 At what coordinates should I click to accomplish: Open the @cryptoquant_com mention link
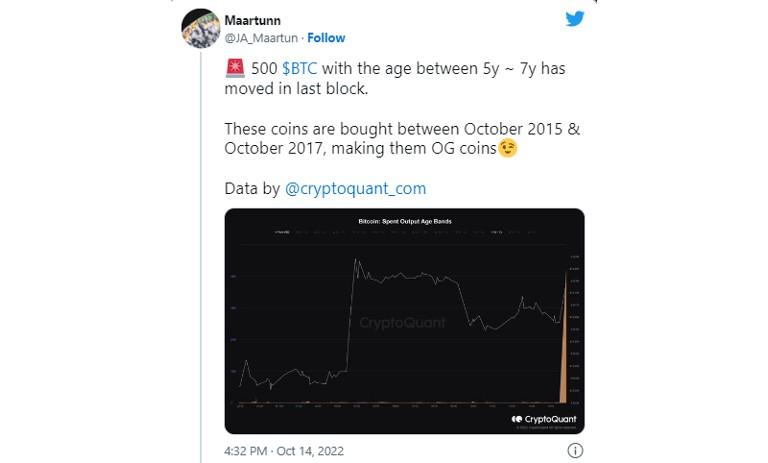pos(356,188)
